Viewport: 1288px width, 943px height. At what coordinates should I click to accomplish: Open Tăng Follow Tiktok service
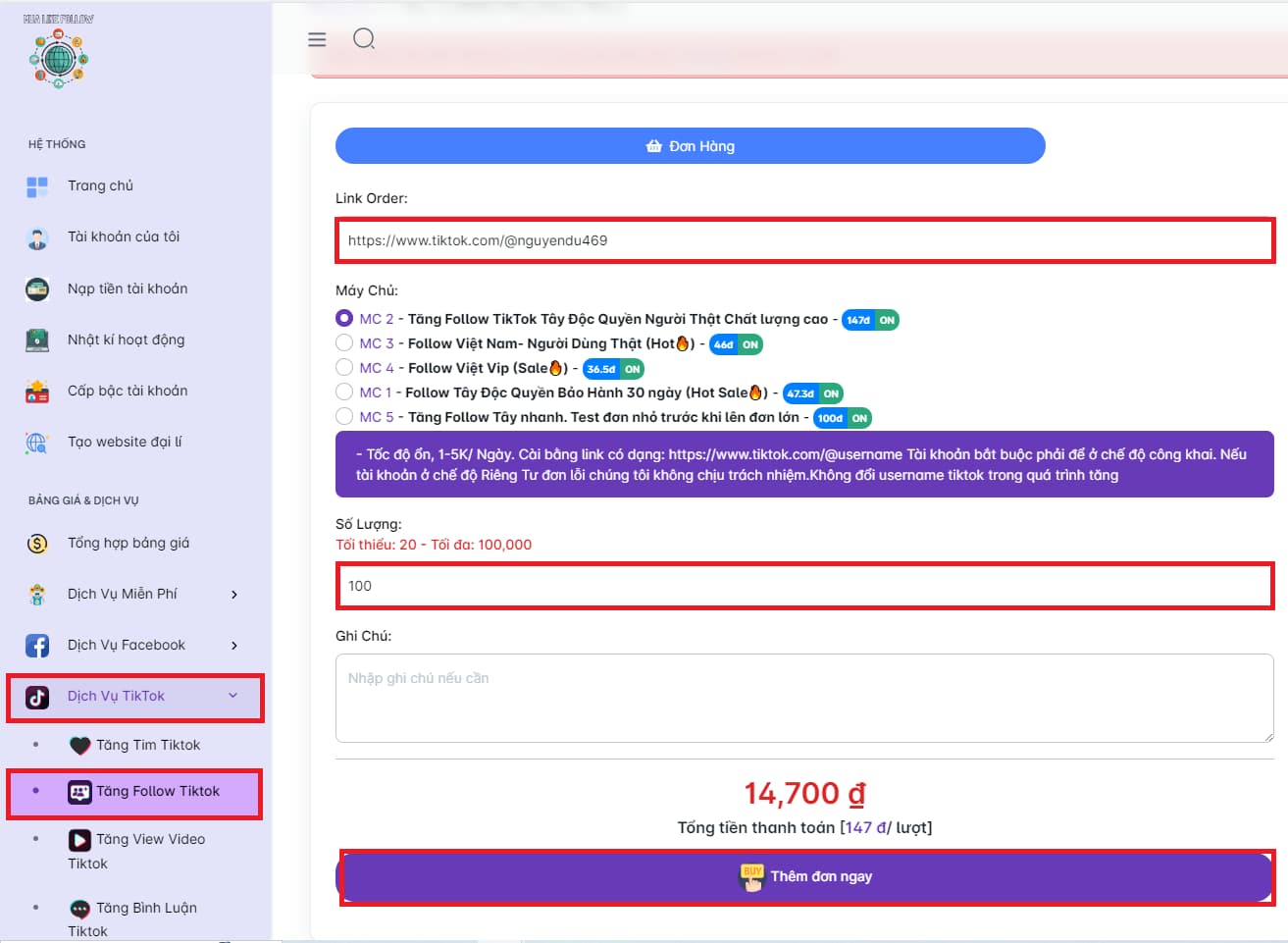coord(158,791)
